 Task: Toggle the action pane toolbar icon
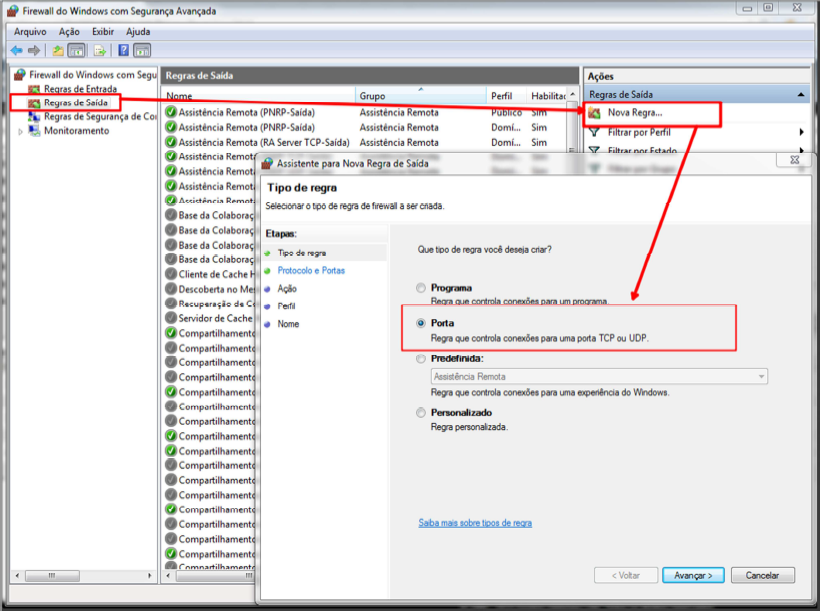pos(142,50)
